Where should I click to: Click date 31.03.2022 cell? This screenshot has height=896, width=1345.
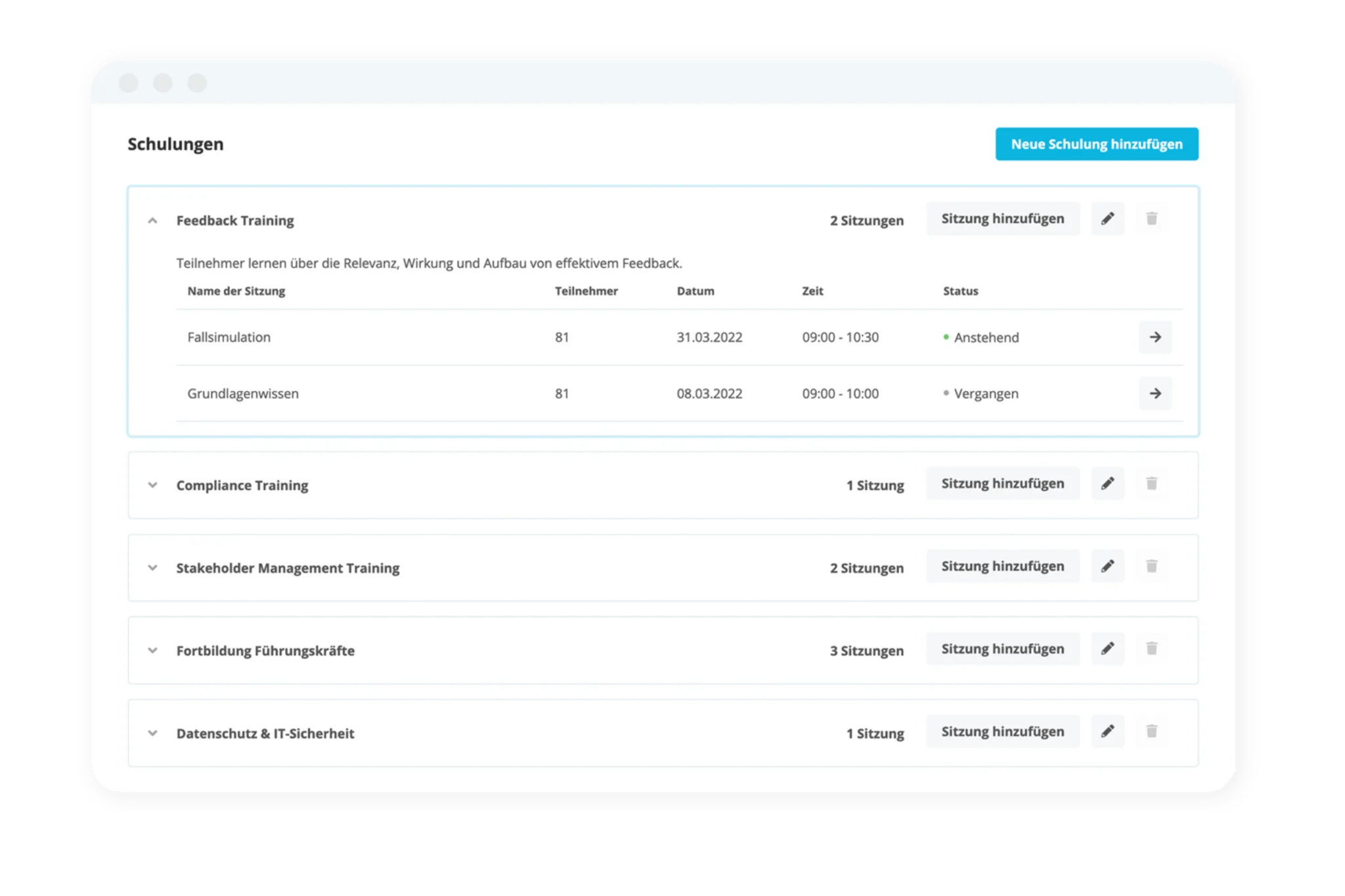click(709, 337)
